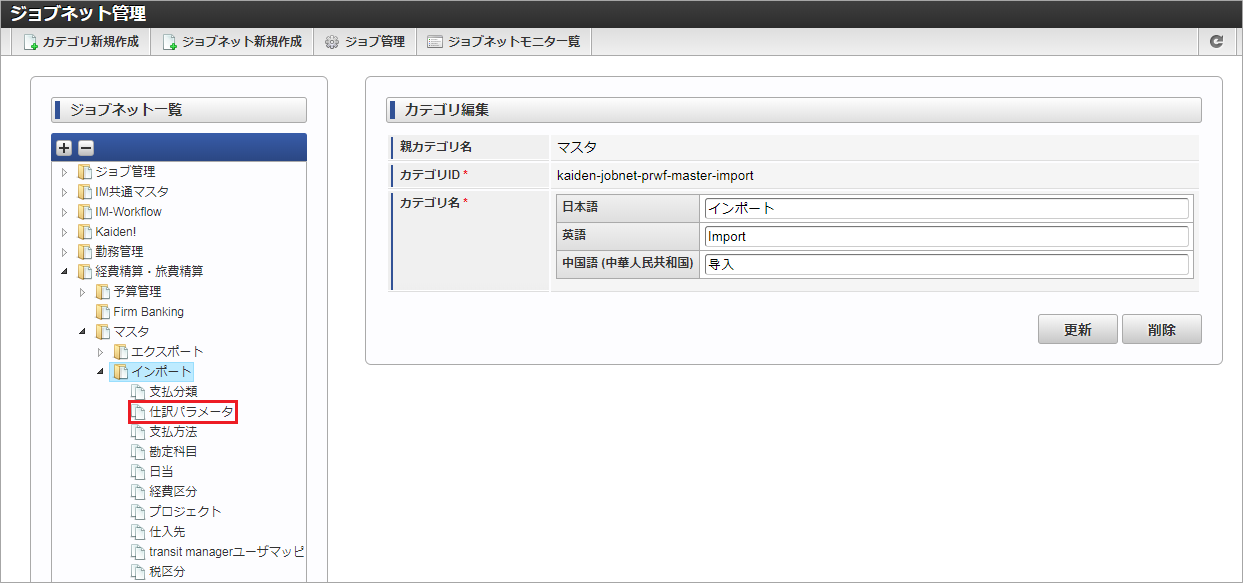Click the 勤務管理 folder icon
The height and width of the screenshot is (583, 1243).
click(x=84, y=252)
